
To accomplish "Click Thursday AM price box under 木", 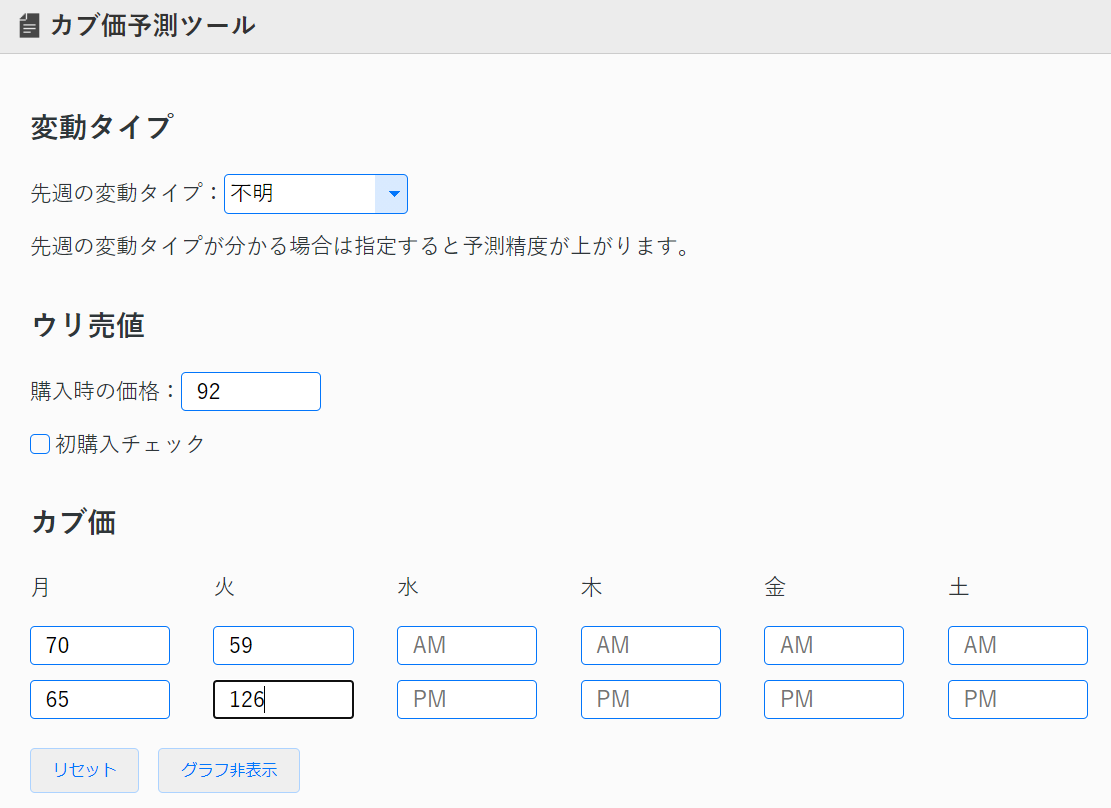I will [x=650, y=645].
